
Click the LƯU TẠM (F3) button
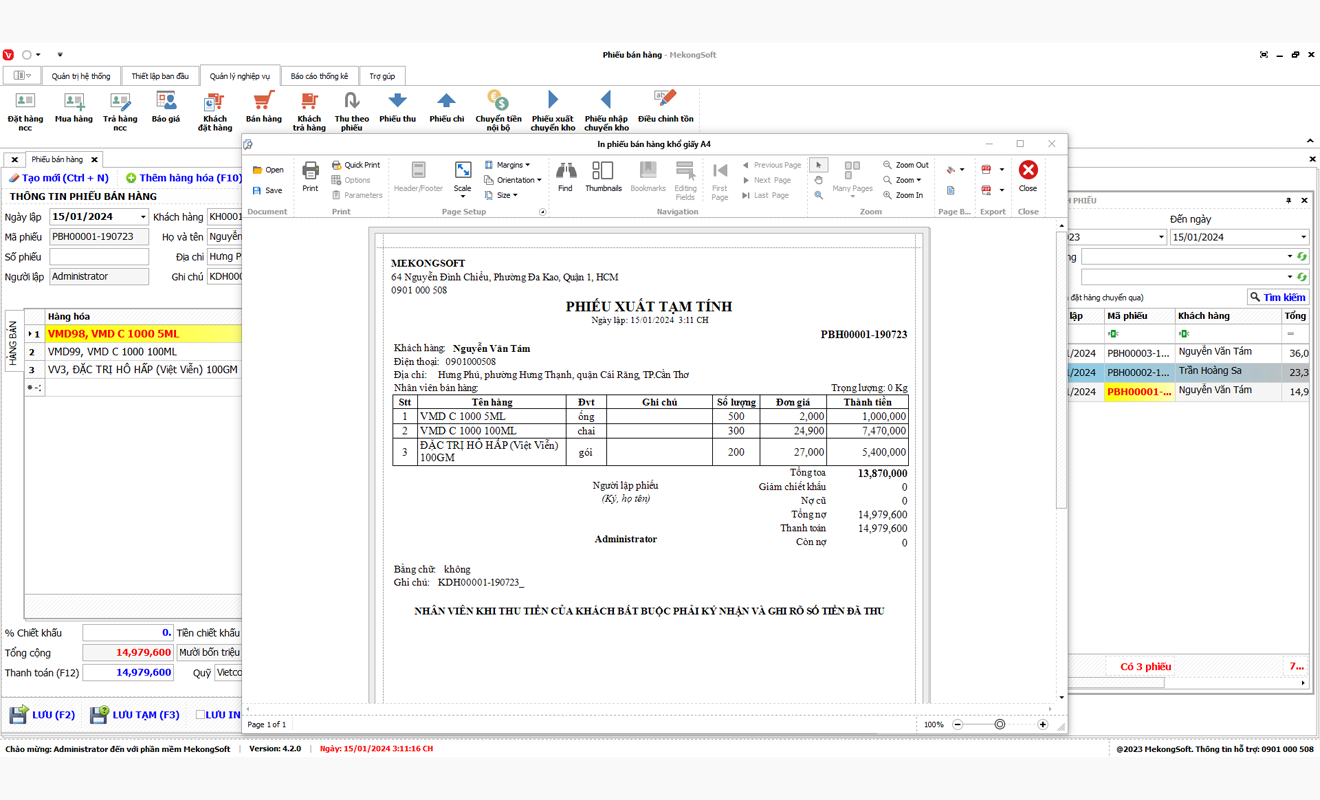(x=135, y=715)
